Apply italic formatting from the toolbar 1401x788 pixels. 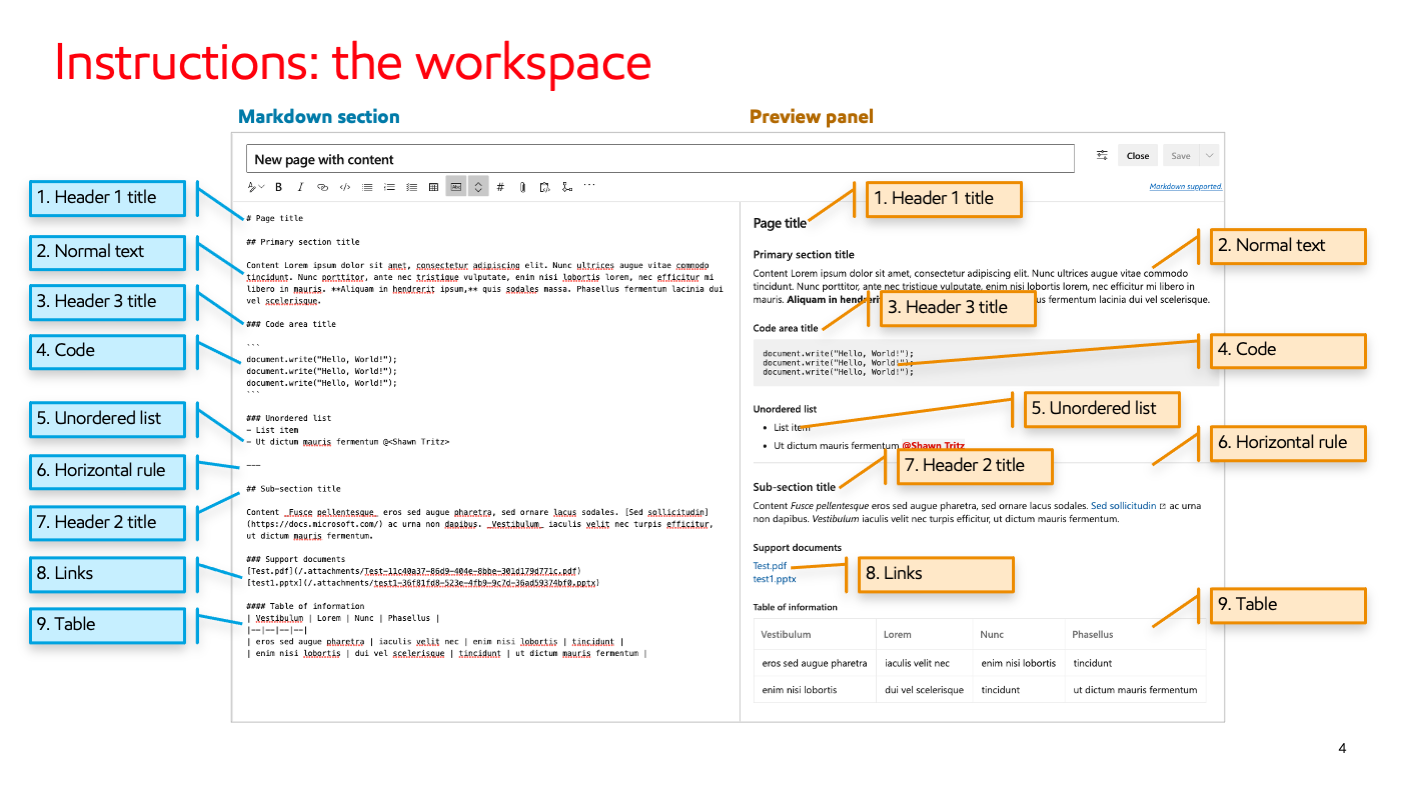coord(299,187)
